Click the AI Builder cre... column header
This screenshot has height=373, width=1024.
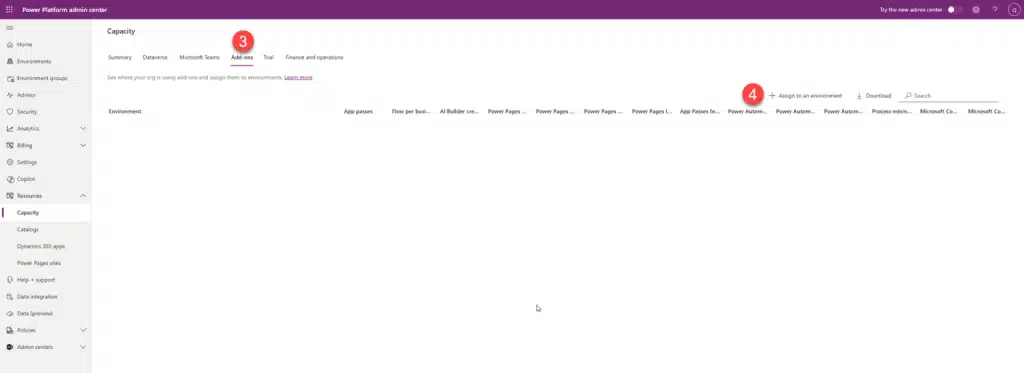[x=459, y=112]
